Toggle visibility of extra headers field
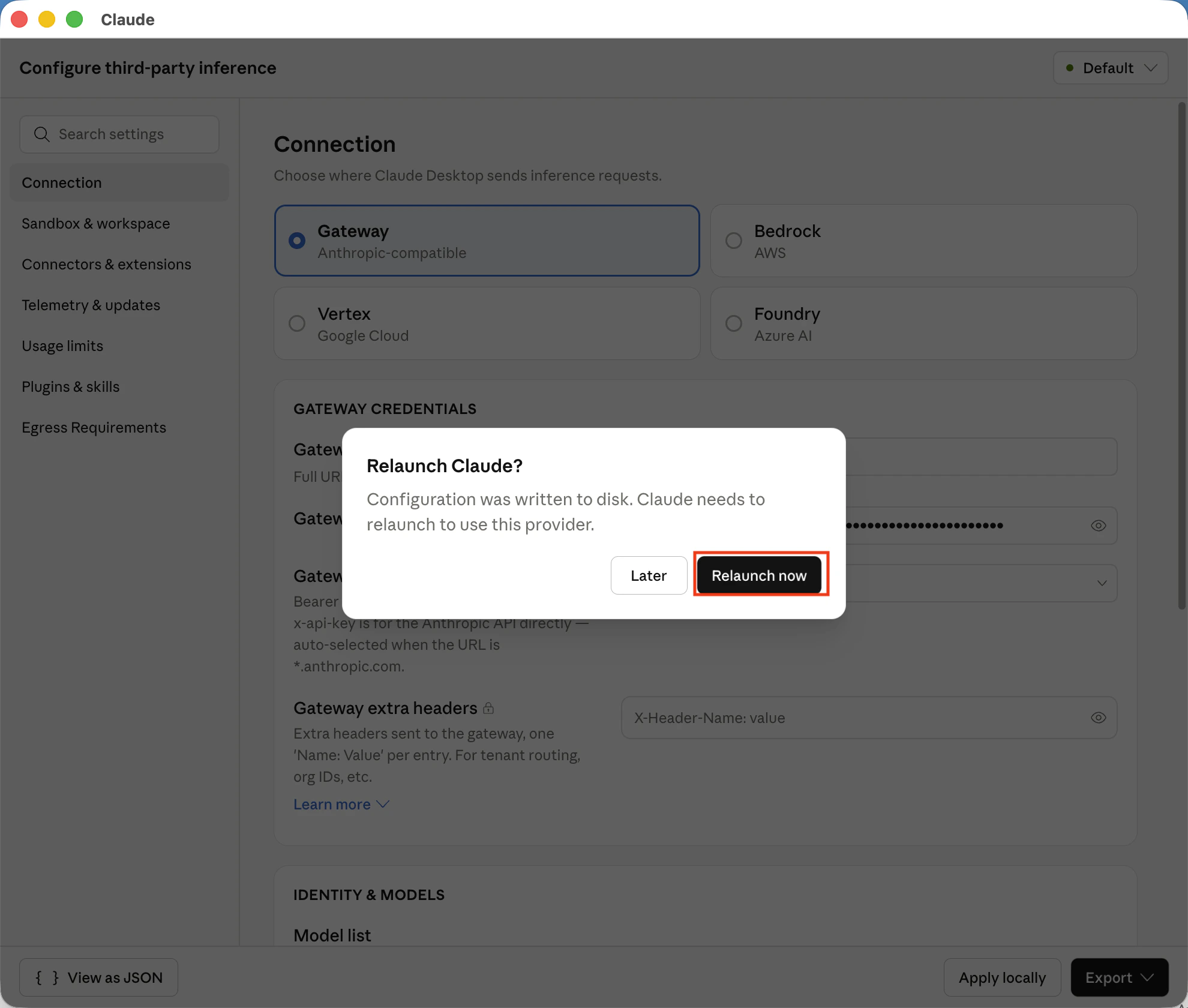1188x1008 pixels. coord(1098,718)
